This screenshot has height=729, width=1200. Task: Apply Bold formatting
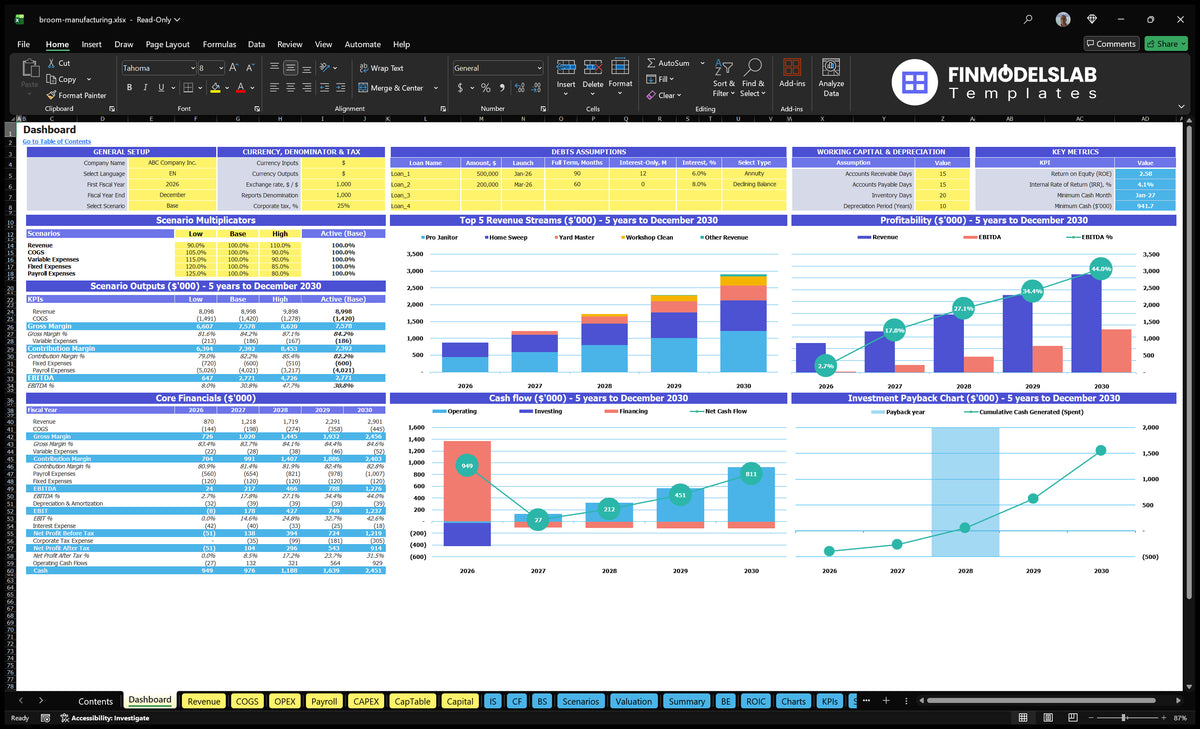pos(129,88)
